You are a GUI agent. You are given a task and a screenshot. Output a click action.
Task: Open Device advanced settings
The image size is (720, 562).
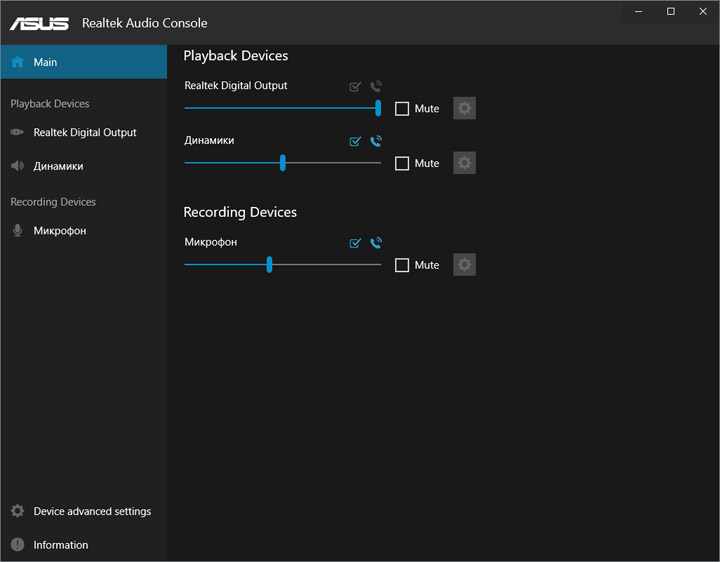pyautogui.click(x=91, y=511)
